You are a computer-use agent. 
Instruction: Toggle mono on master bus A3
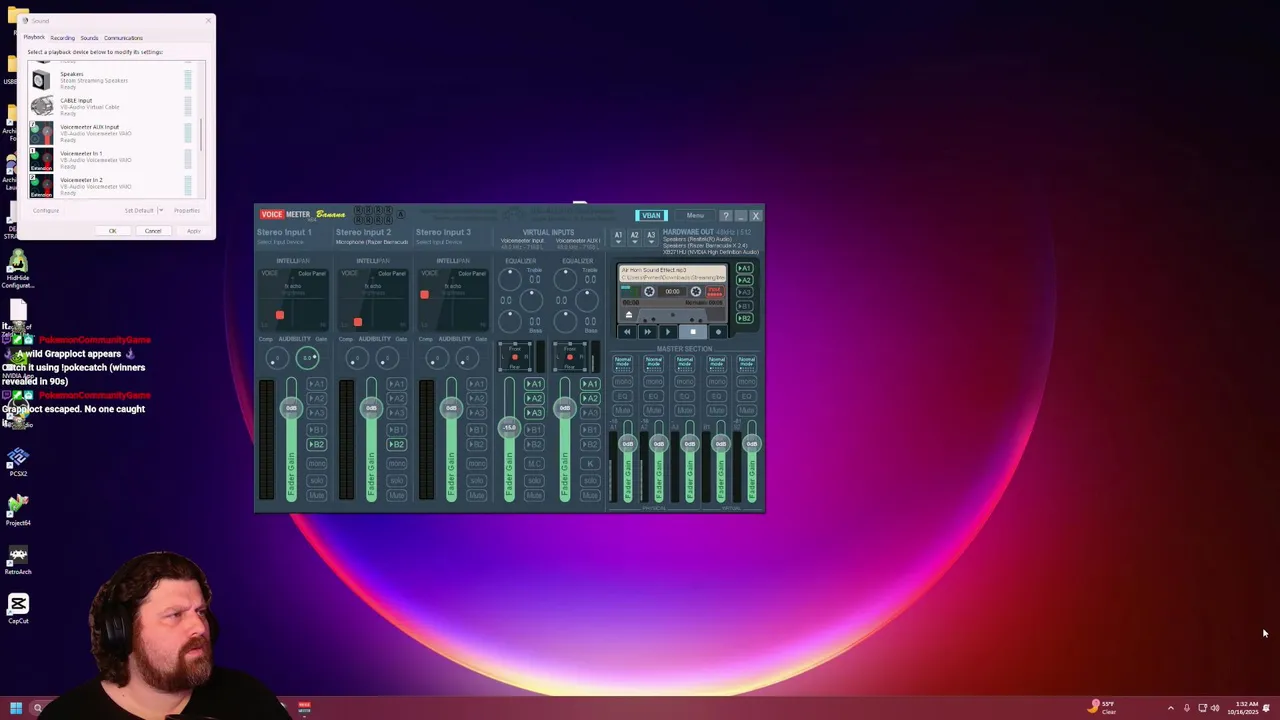684,382
